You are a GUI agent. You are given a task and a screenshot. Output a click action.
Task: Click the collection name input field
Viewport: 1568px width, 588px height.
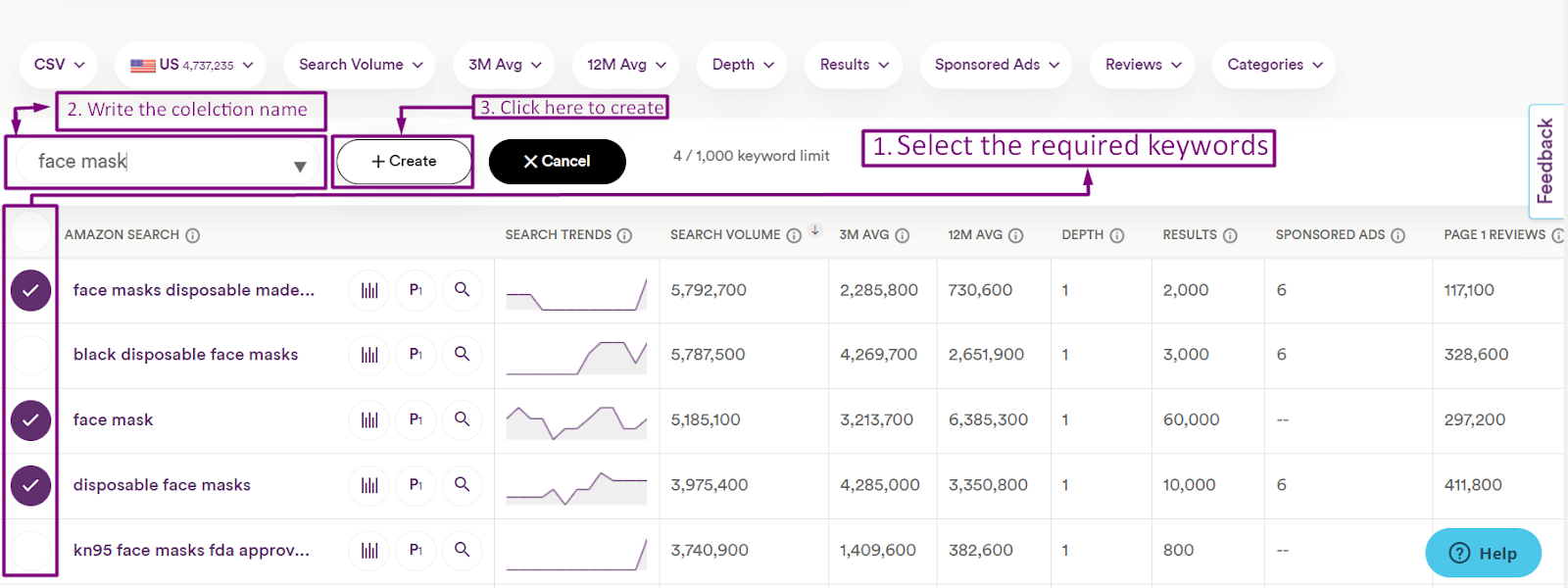[157, 162]
